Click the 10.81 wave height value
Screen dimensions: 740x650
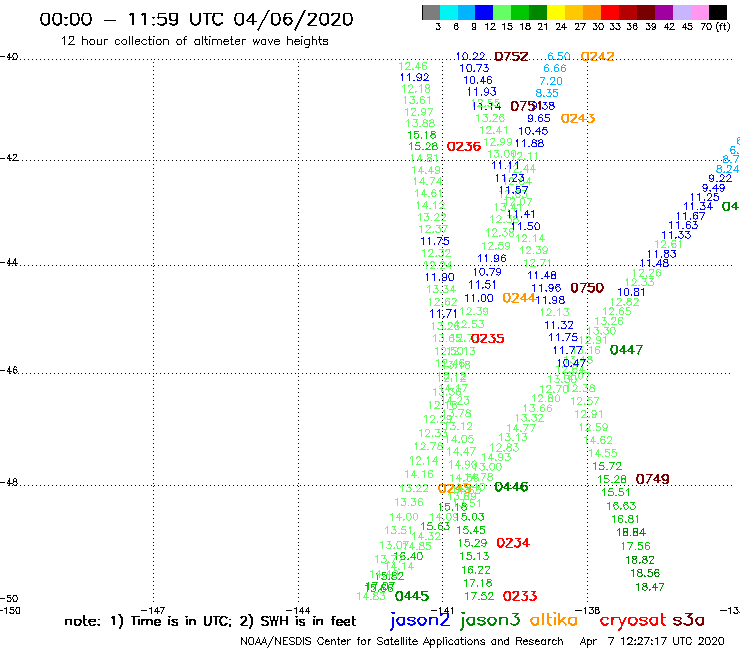(631, 293)
